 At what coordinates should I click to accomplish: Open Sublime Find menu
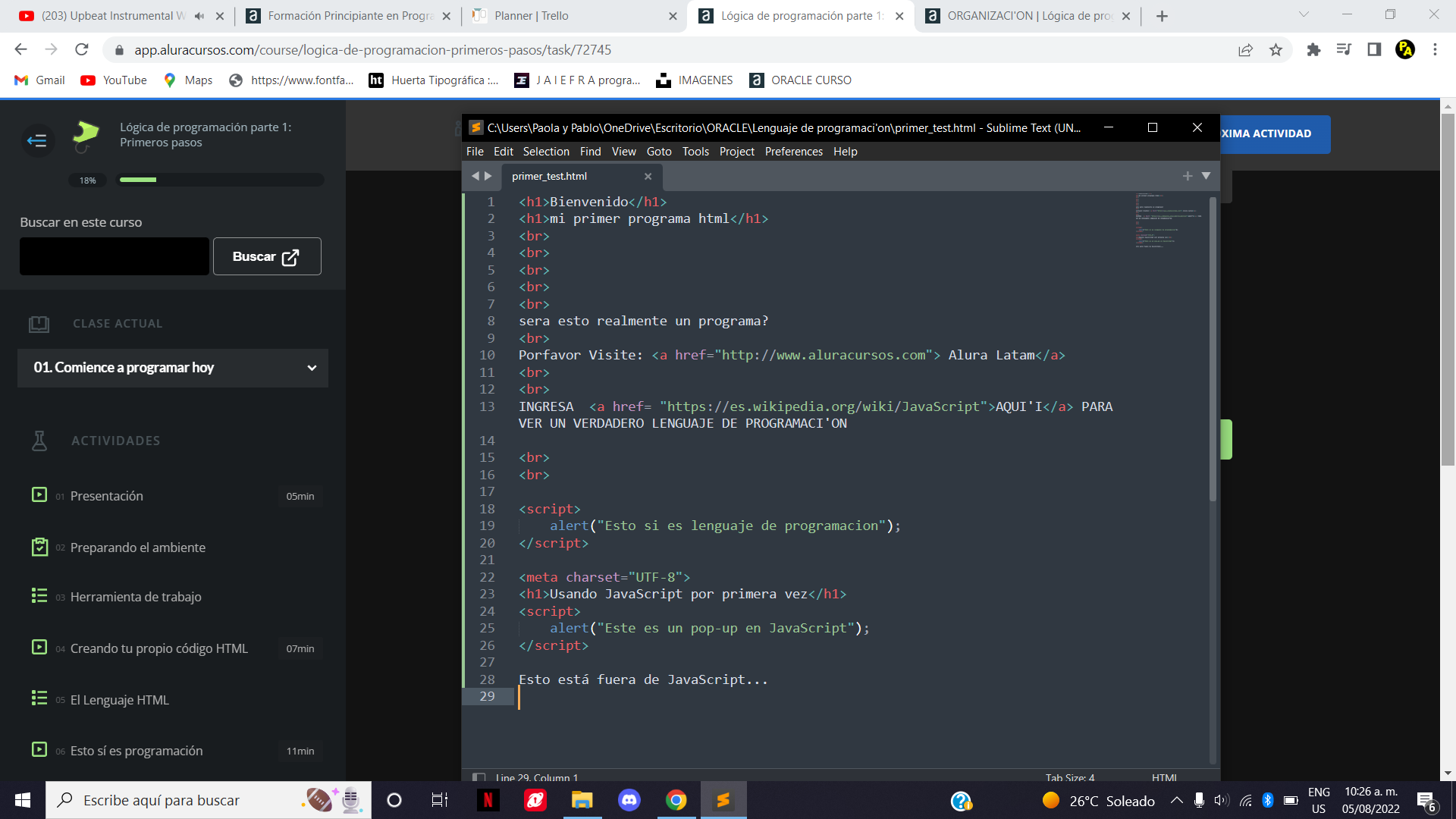[590, 152]
